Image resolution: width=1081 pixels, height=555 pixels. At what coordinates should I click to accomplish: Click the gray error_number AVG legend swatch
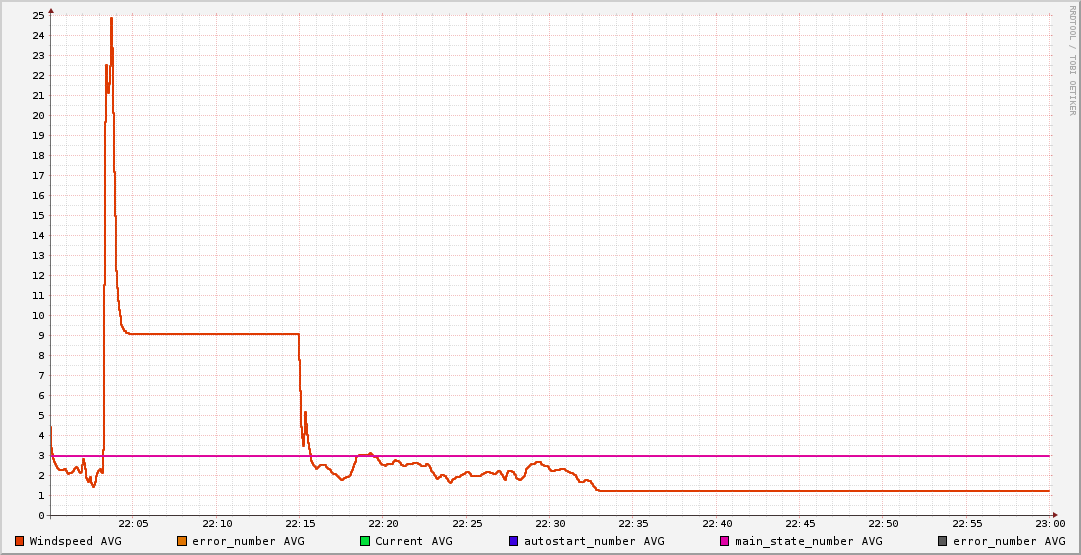[943, 541]
